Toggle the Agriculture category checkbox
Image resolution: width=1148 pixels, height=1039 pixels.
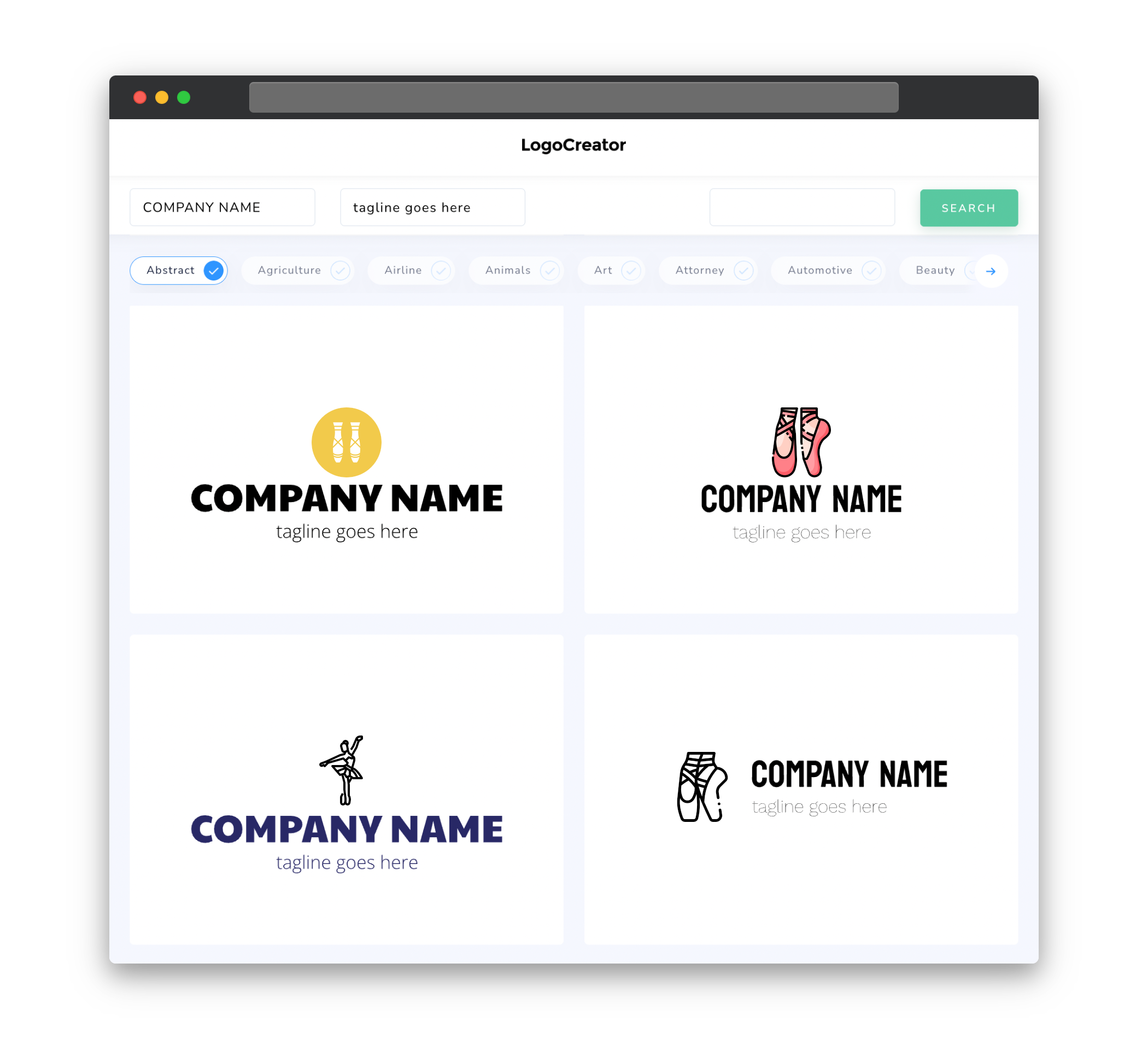pos(339,270)
